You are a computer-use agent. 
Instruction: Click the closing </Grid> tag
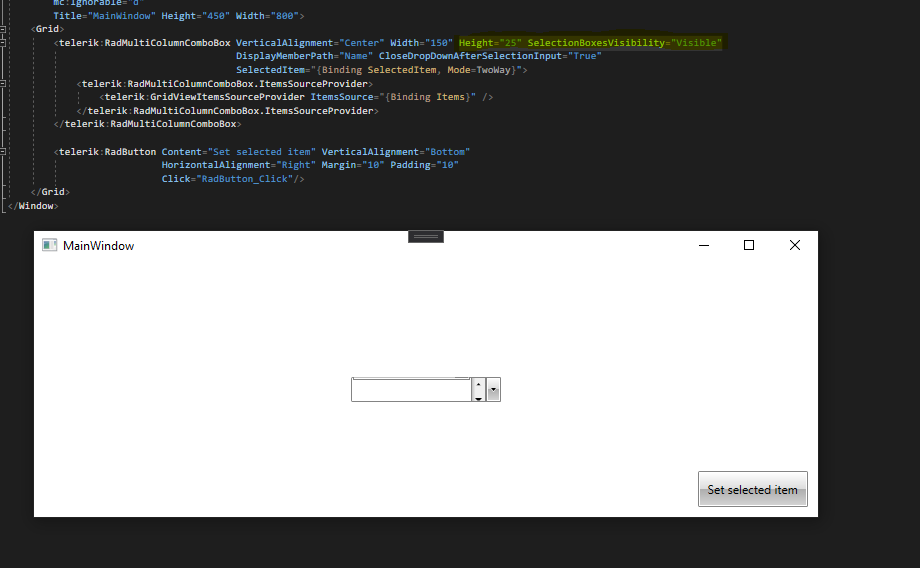coord(50,192)
